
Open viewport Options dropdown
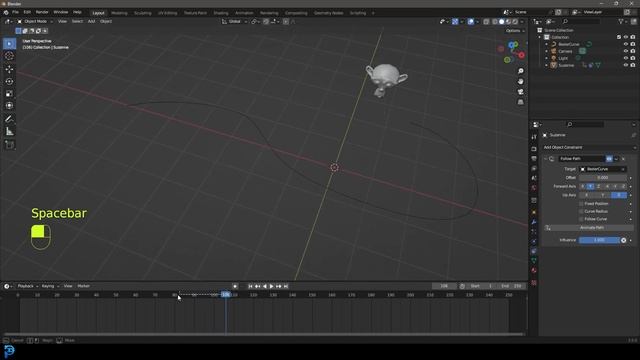tap(515, 31)
